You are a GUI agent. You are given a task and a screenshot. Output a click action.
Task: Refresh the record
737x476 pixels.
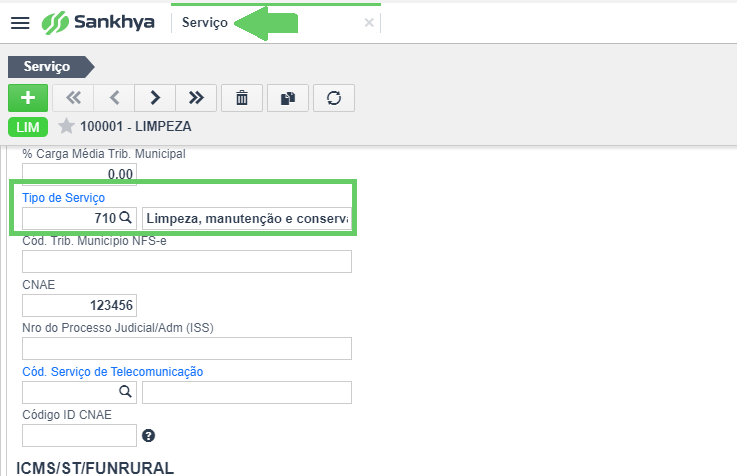point(334,98)
